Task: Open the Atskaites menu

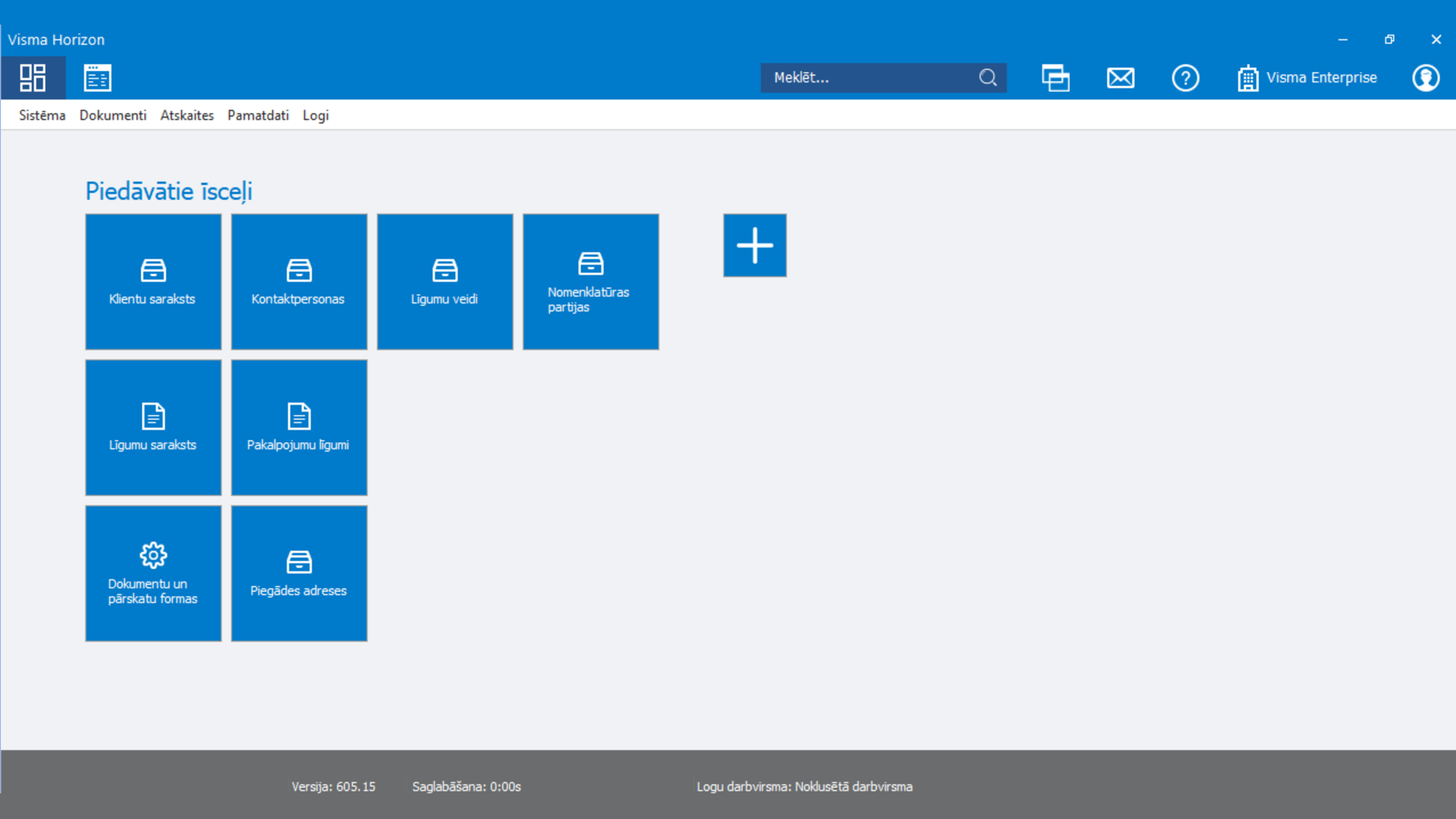Action: coord(187,115)
